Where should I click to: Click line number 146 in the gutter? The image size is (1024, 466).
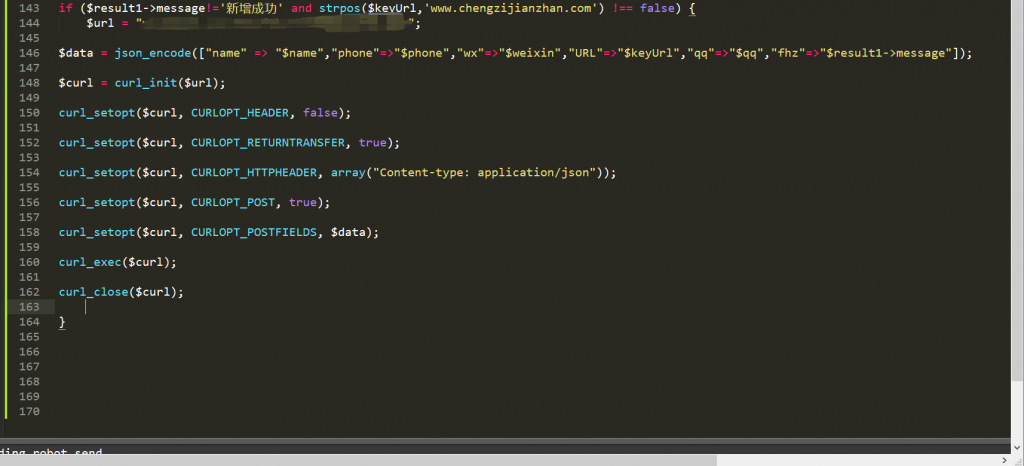click(29, 52)
